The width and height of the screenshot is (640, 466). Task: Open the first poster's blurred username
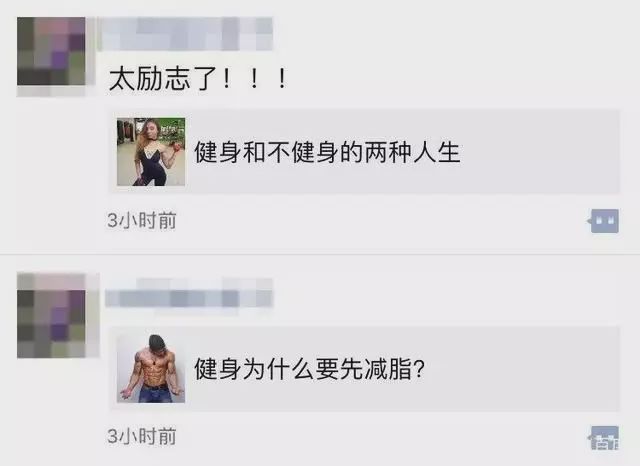pyautogui.click(x=186, y=34)
